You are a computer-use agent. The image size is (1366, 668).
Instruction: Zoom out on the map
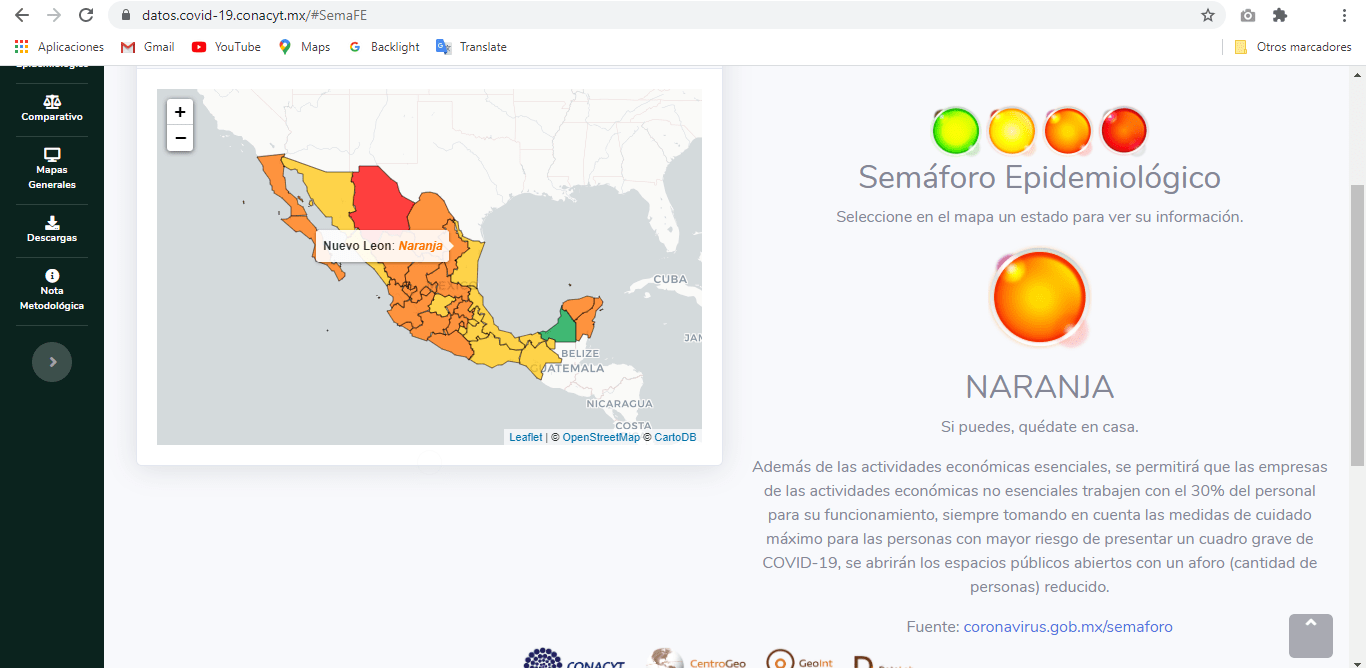180,138
